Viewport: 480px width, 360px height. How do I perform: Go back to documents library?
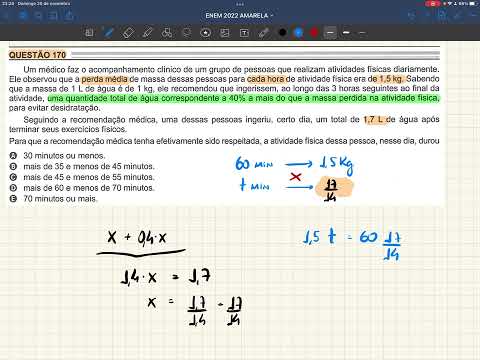pos(6,15)
